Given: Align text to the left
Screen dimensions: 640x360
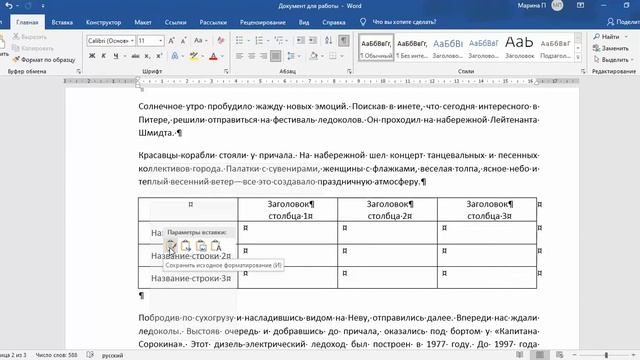Looking at the screenshot, I should (239, 56).
